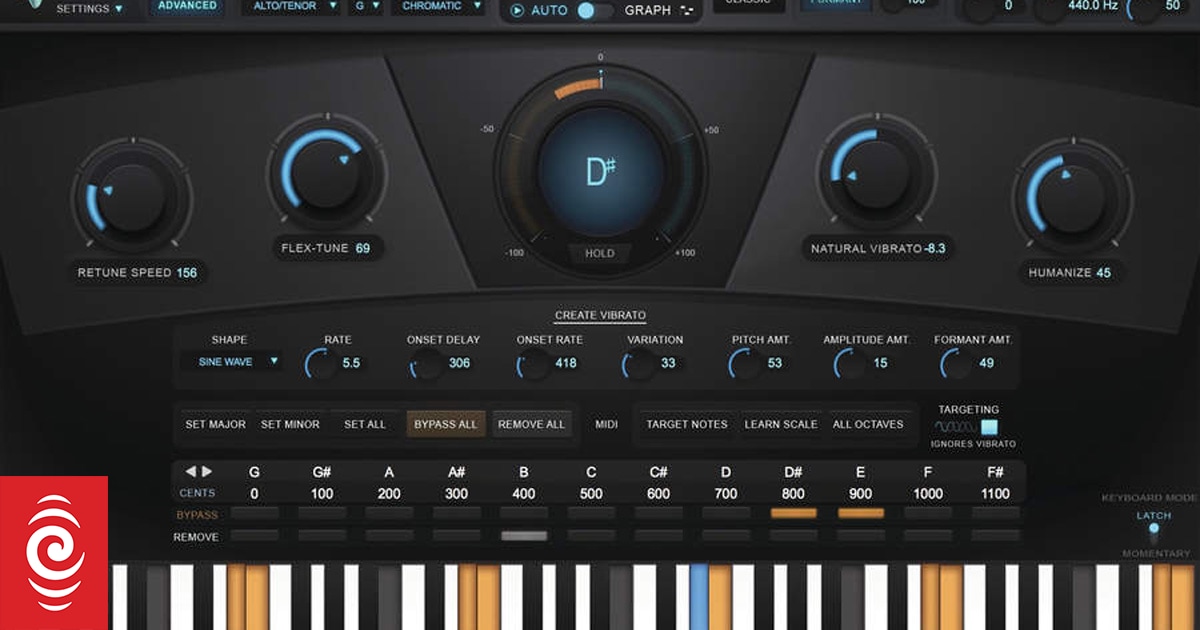Click the vibrato Rate knob

coord(322,364)
